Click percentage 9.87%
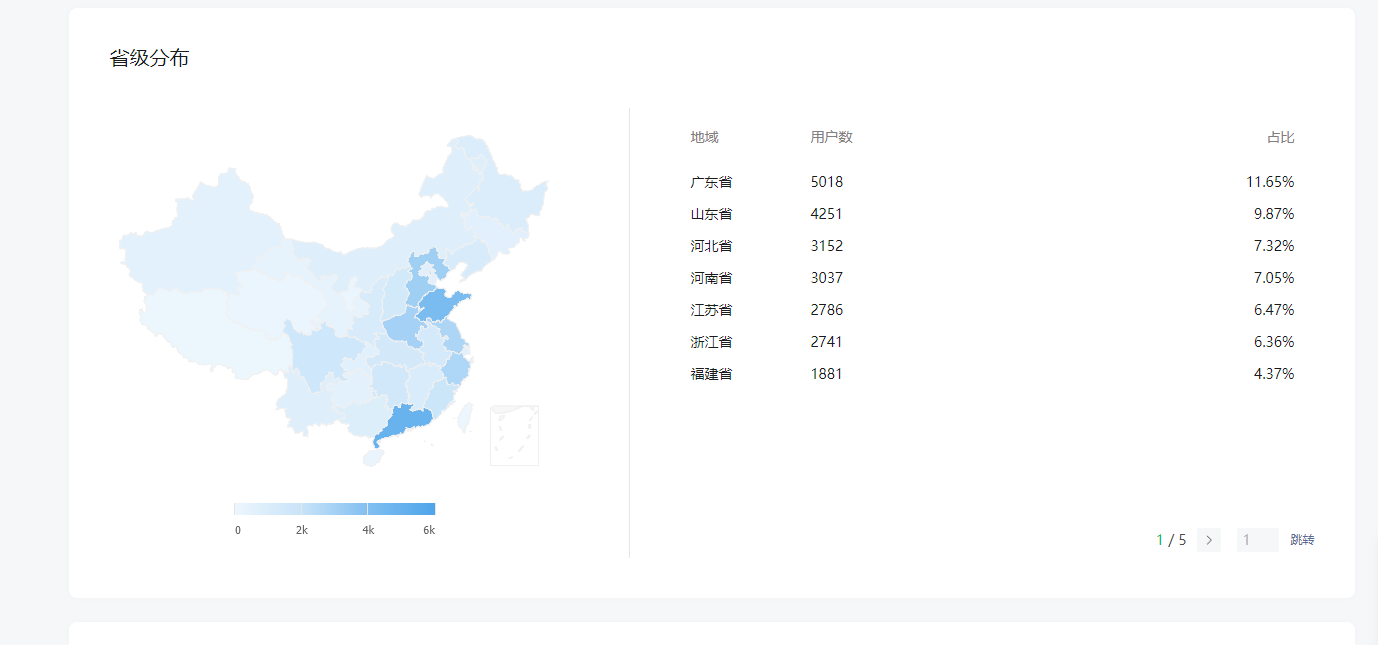The image size is (1378, 645). click(x=1274, y=214)
